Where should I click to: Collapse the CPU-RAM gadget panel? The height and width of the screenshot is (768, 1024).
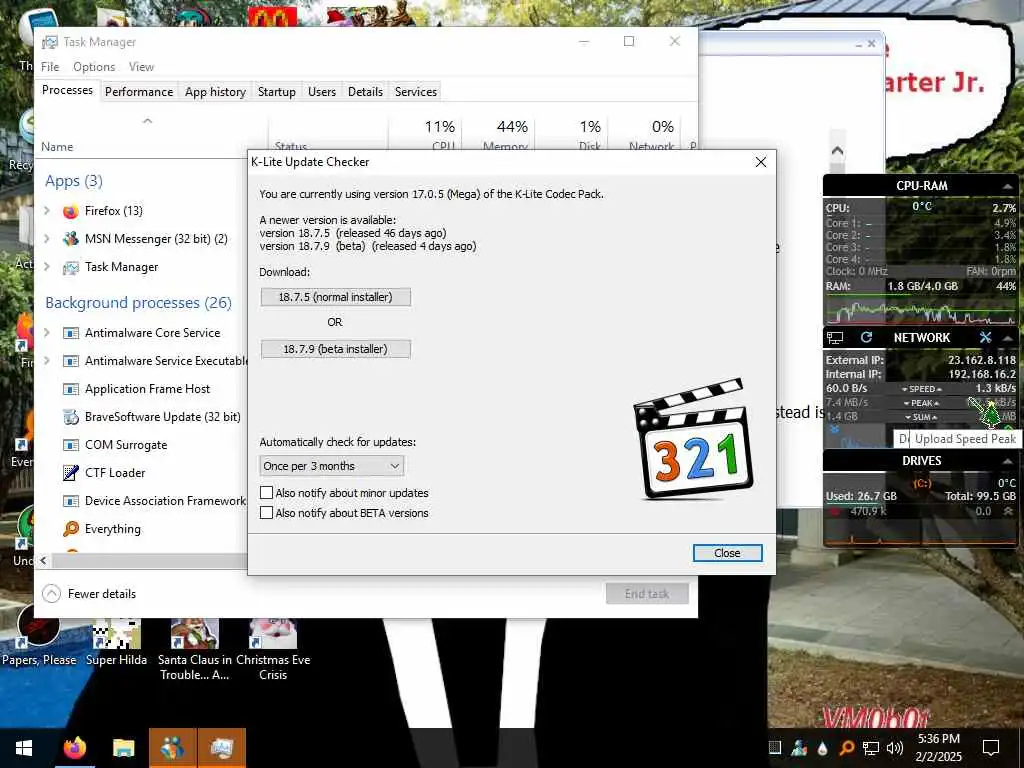click(x=1008, y=186)
